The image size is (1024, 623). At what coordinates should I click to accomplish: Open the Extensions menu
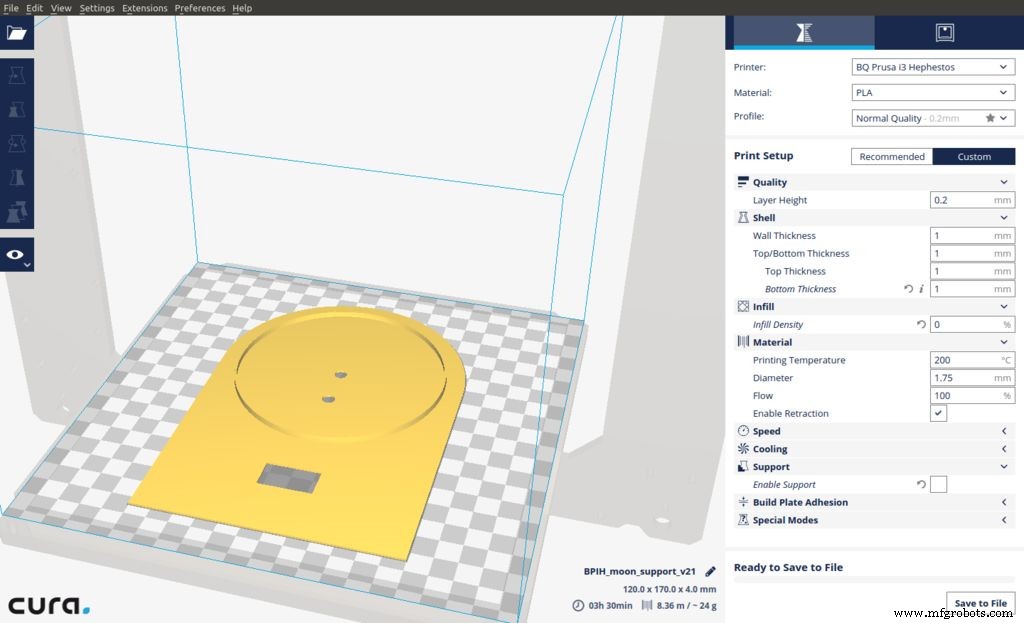click(144, 7)
